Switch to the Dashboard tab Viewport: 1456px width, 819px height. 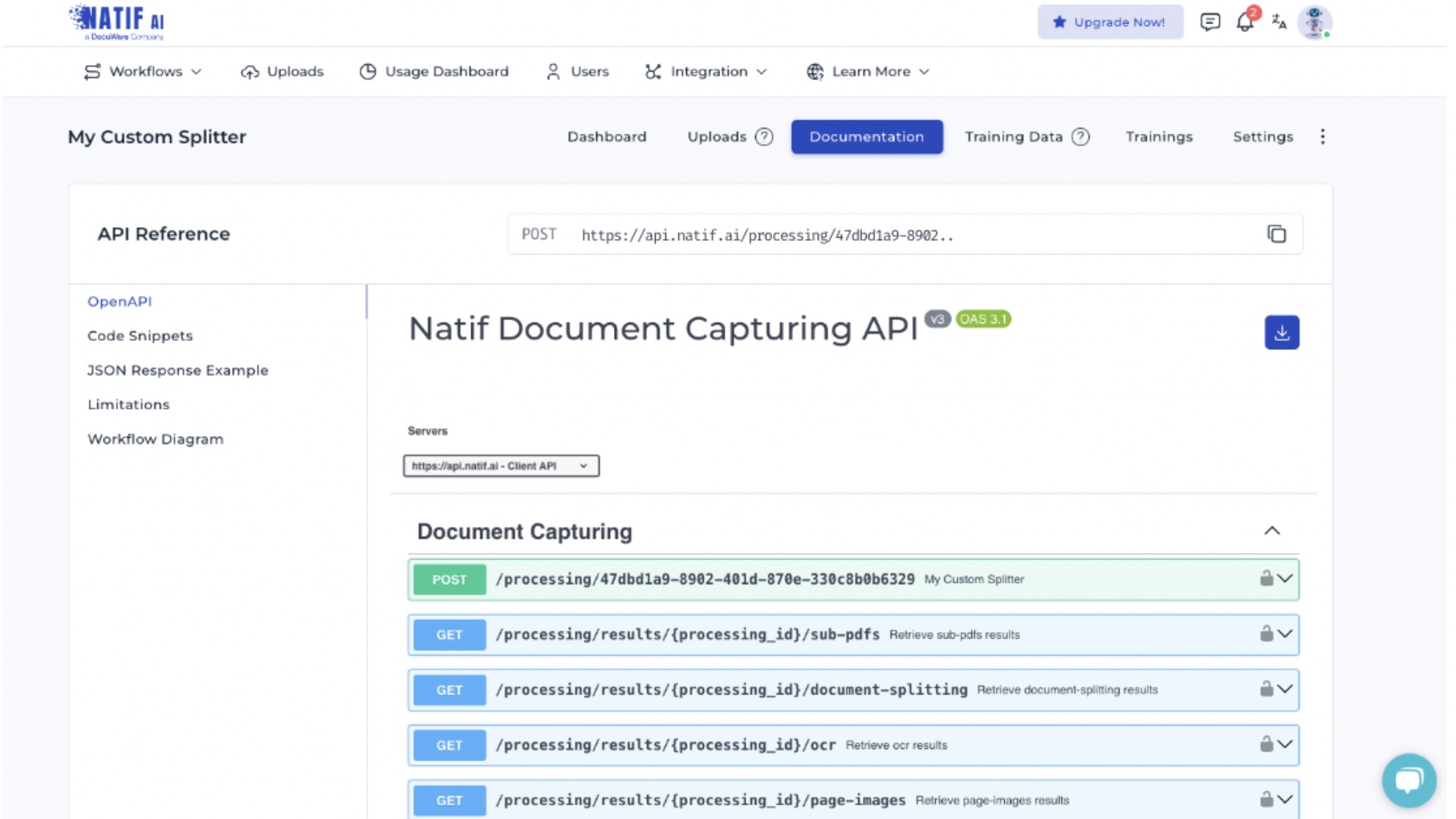[x=607, y=136]
